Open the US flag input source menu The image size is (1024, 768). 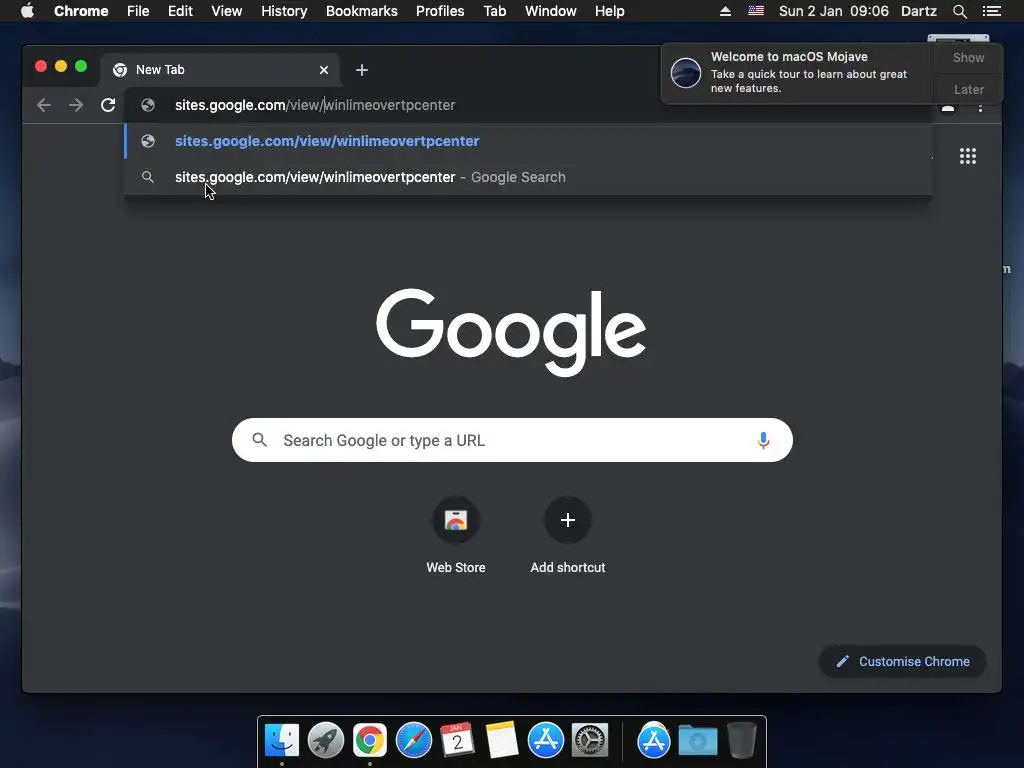pos(756,11)
